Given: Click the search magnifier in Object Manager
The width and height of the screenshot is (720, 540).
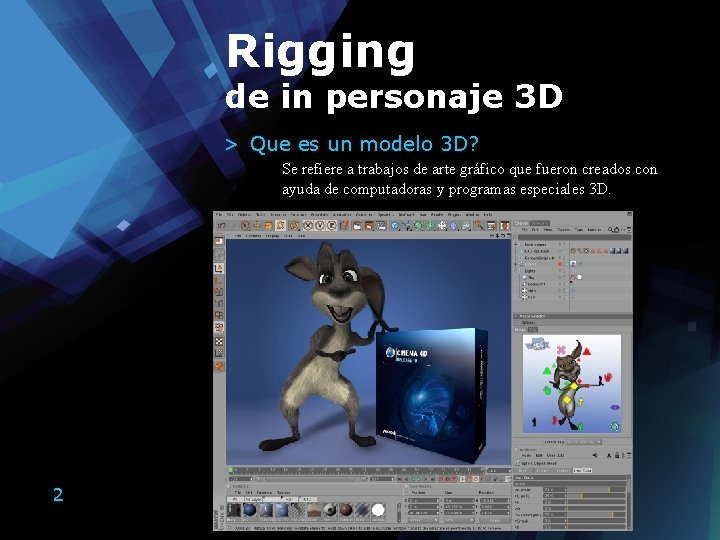Looking at the screenshot, I should tap(610, 230).
